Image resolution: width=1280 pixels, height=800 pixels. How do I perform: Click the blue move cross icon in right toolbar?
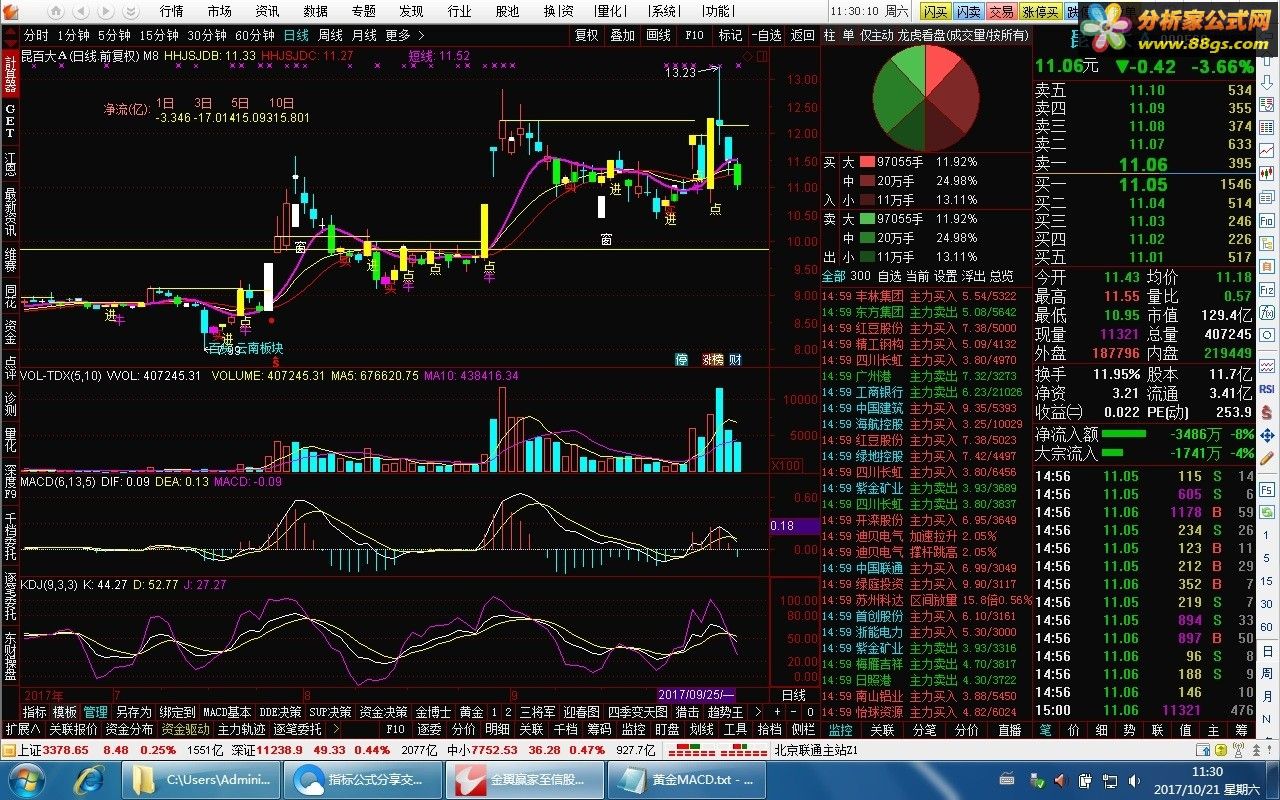point(1267,436)
